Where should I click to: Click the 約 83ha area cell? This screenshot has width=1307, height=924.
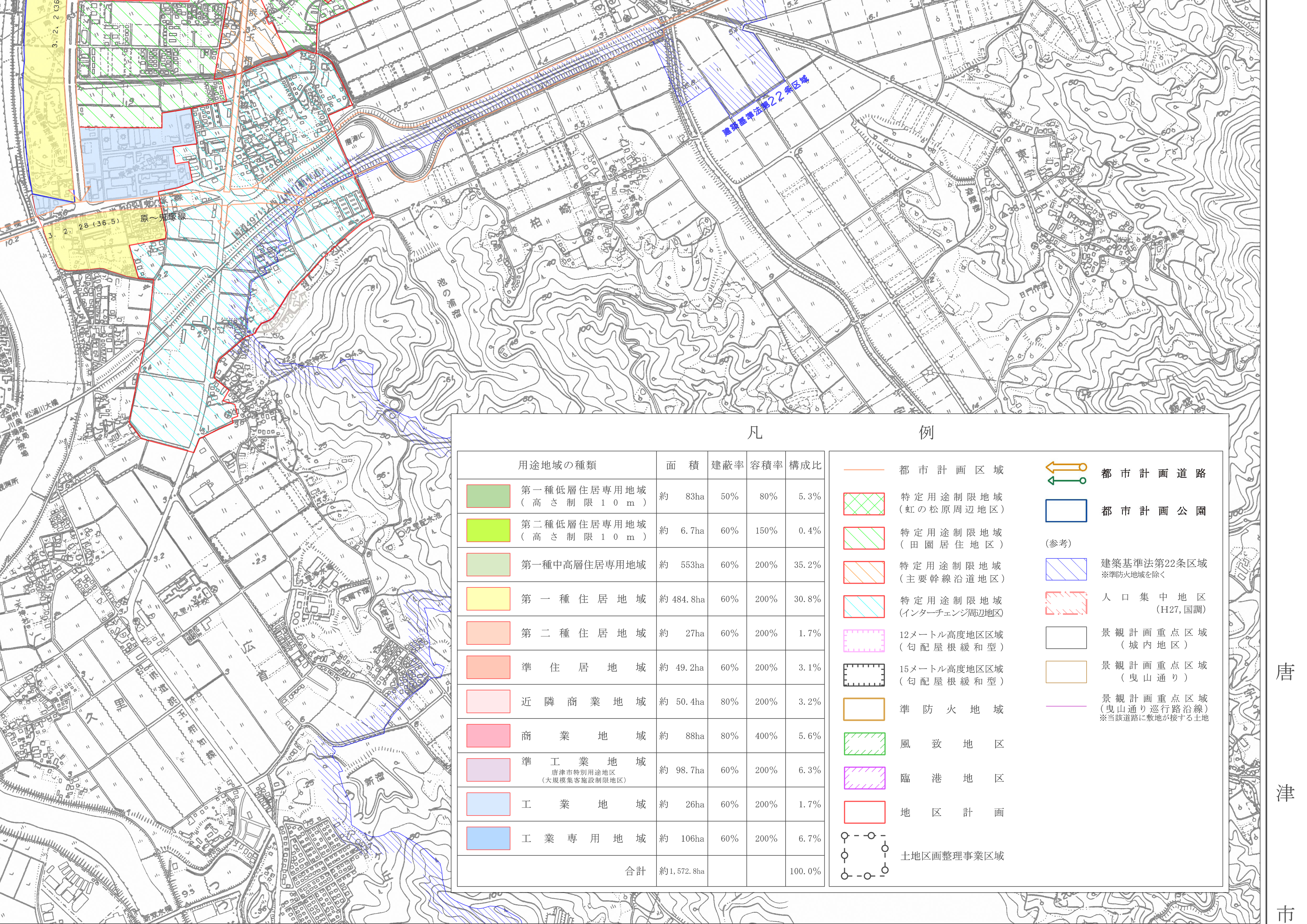pyautogui.click(x=682, y=496)
